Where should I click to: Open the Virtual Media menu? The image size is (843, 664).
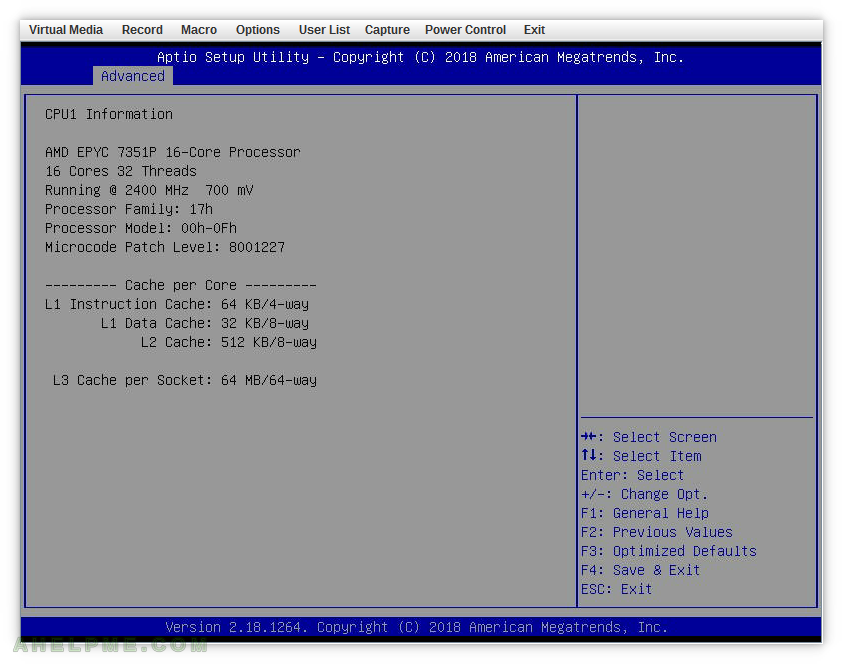pyautogui.click(x=66, y=30)
